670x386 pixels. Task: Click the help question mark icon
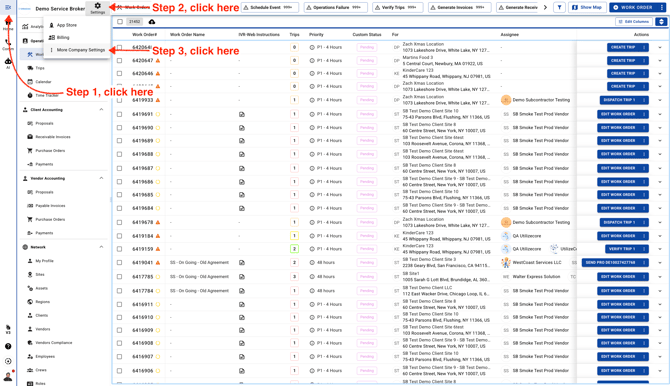8,346
